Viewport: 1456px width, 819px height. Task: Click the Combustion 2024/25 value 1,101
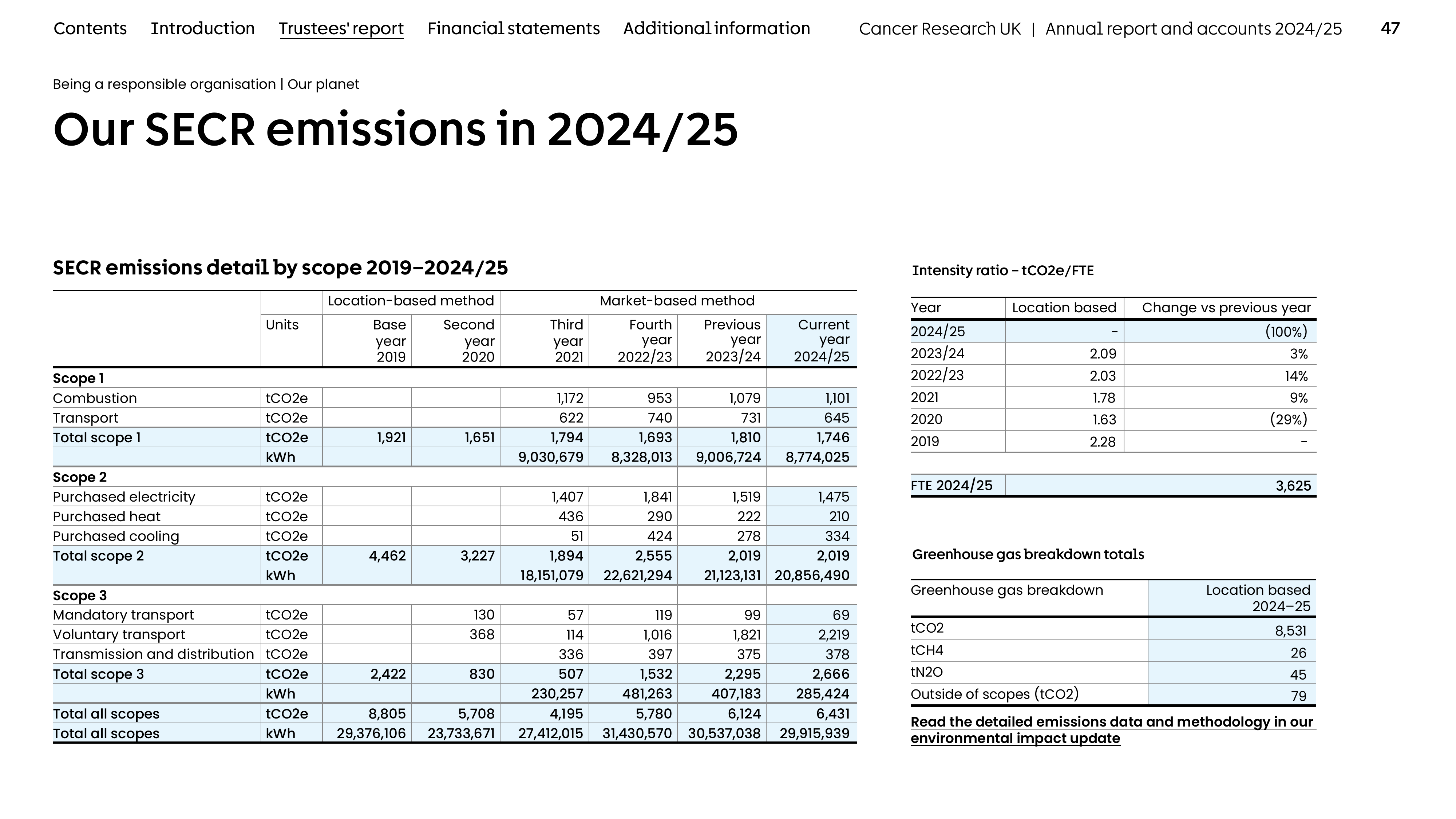(x=837, y=398)
